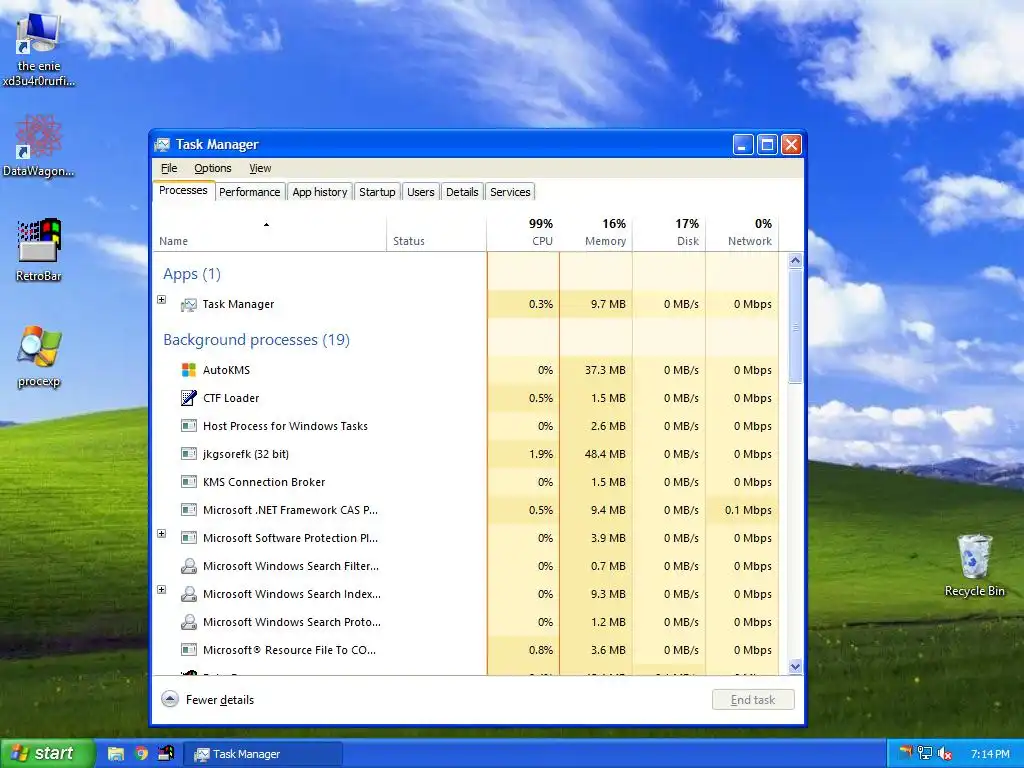Click the Task Manager title bar icon
The image size is (1024, 768).
point(162,144)
